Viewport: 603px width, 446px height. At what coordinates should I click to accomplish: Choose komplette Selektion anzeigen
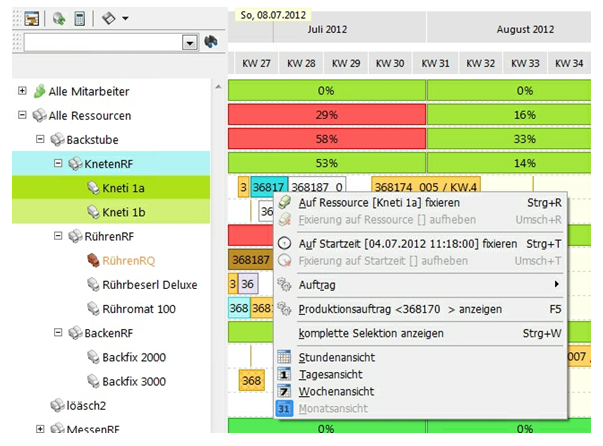[371, 332]
